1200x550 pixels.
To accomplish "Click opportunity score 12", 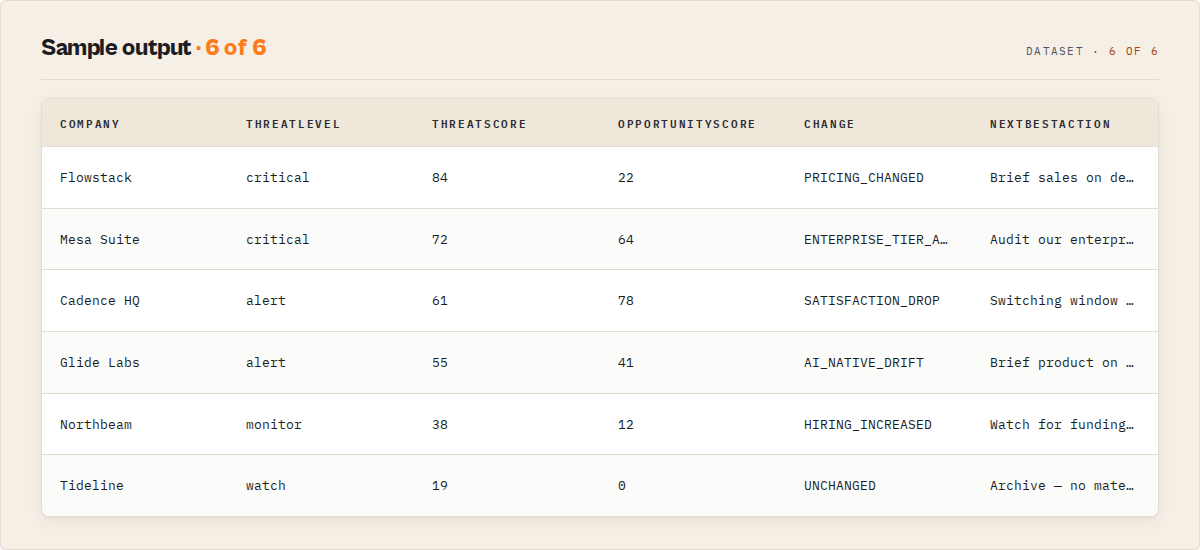I will tap(626, 425).
